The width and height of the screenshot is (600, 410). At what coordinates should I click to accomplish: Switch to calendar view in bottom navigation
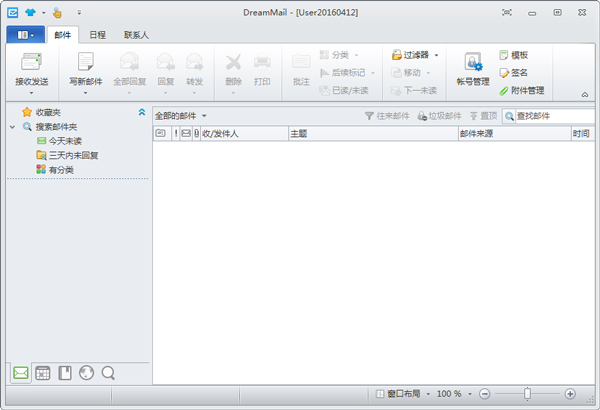pos(42,372)
